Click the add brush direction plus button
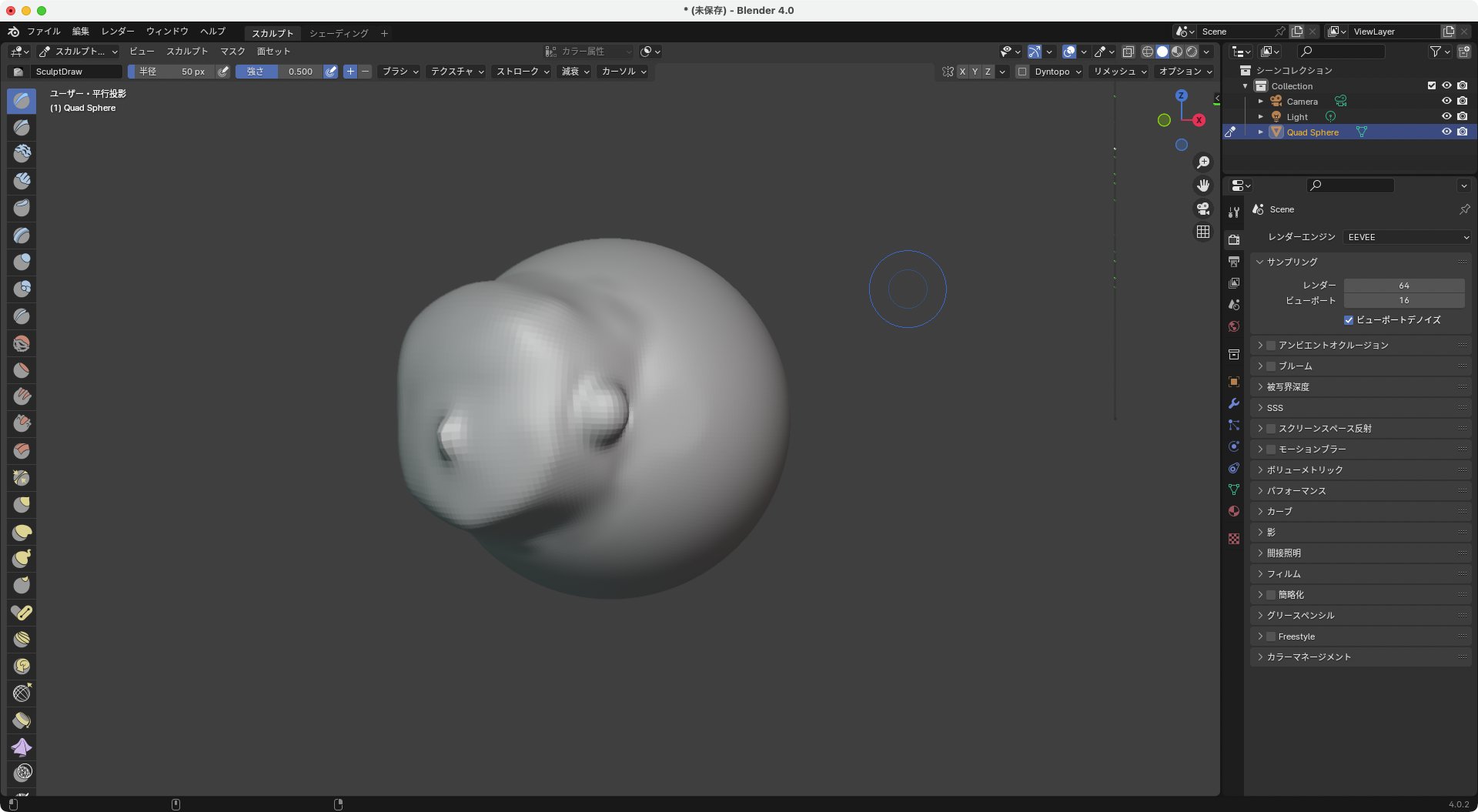1478x812 pixels. coord(350,72)
